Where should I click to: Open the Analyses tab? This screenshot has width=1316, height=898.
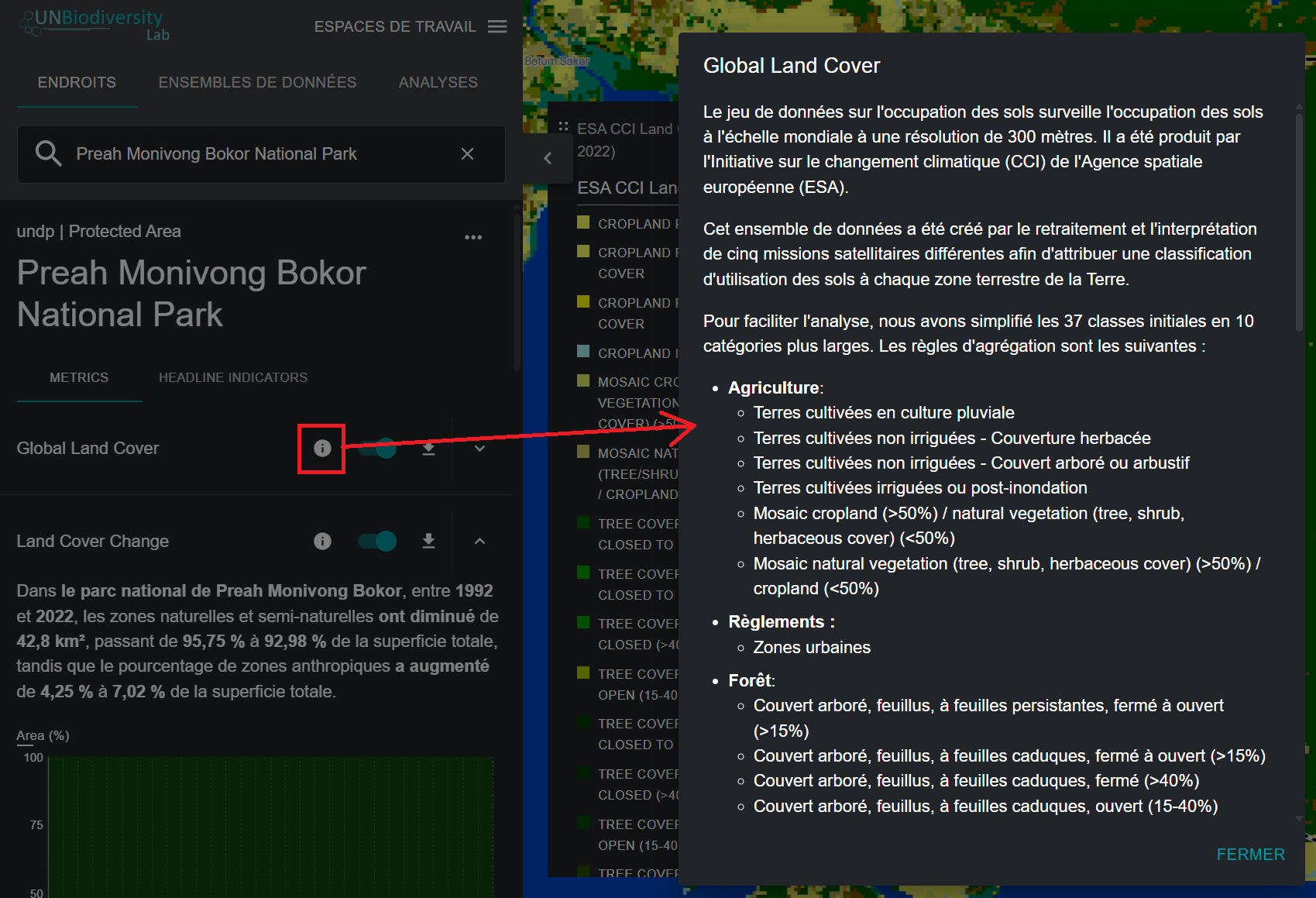click(x=438, y=82)
